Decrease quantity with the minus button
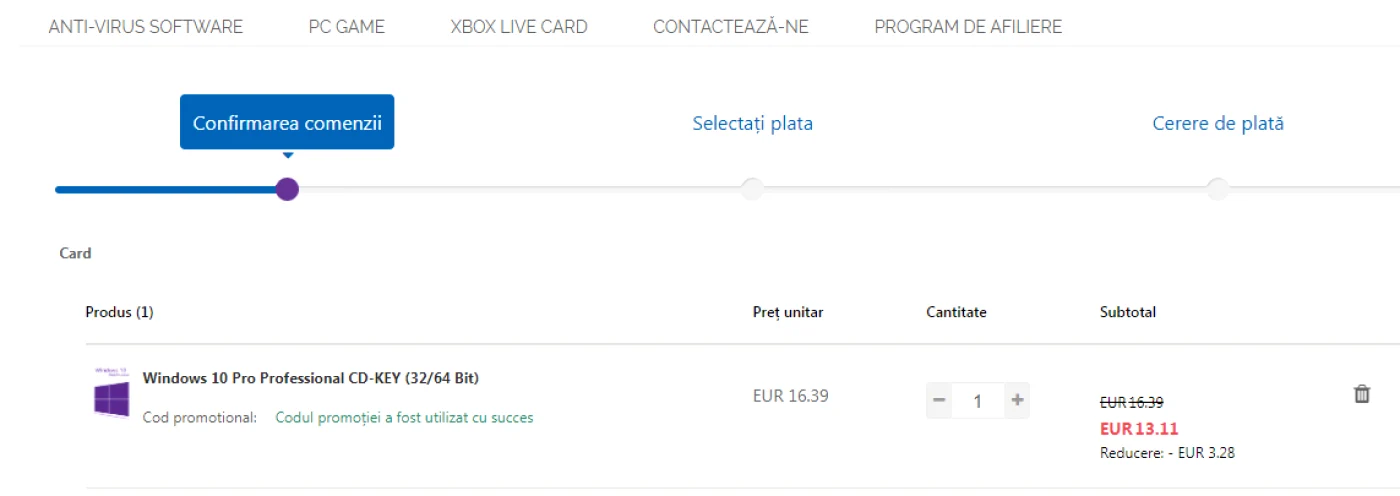The width and height of the screenshot is (1400, 496). click(939, 401)
